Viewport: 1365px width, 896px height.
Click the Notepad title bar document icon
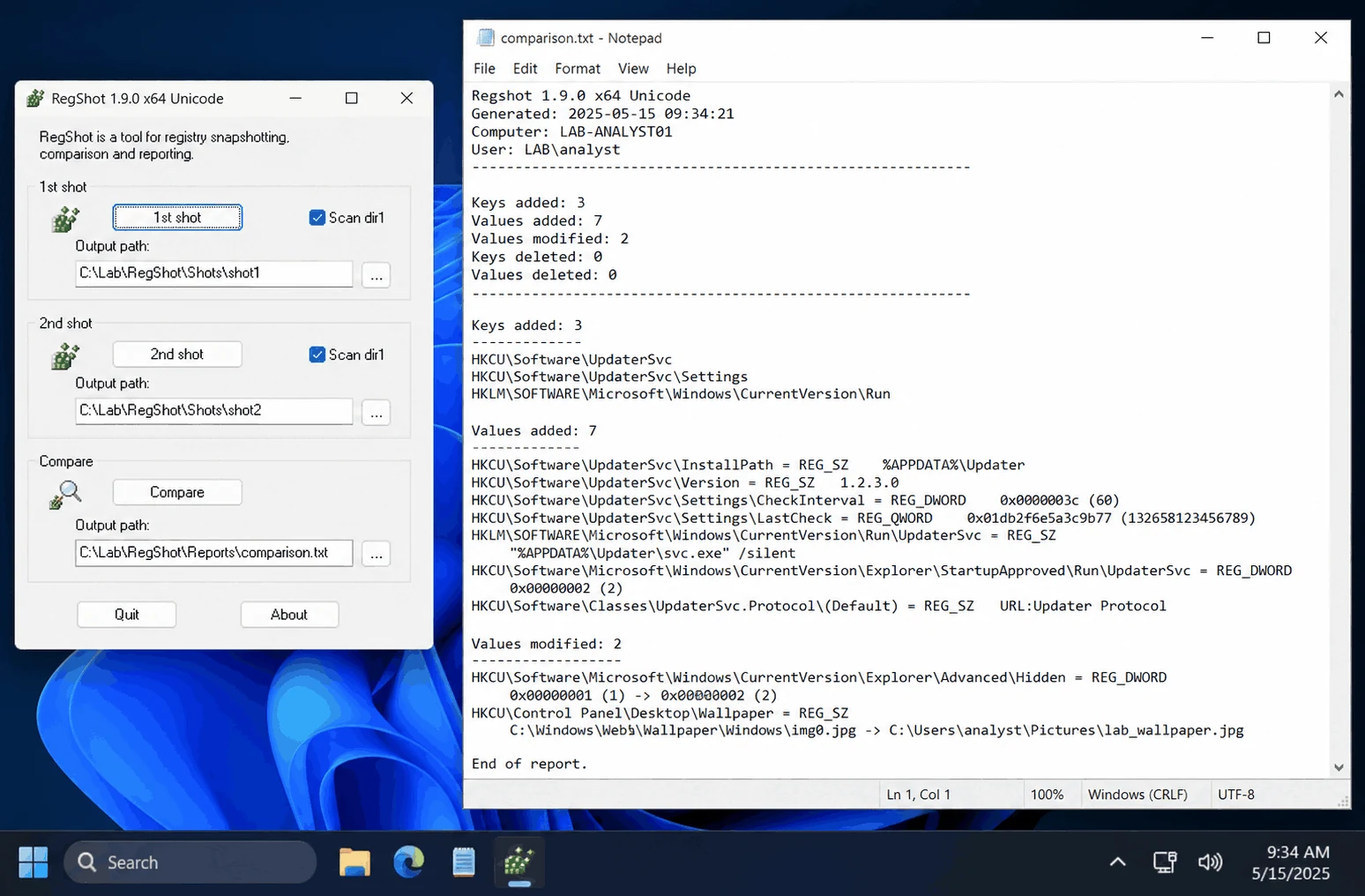pyautogui.click(x=486, y=38)
